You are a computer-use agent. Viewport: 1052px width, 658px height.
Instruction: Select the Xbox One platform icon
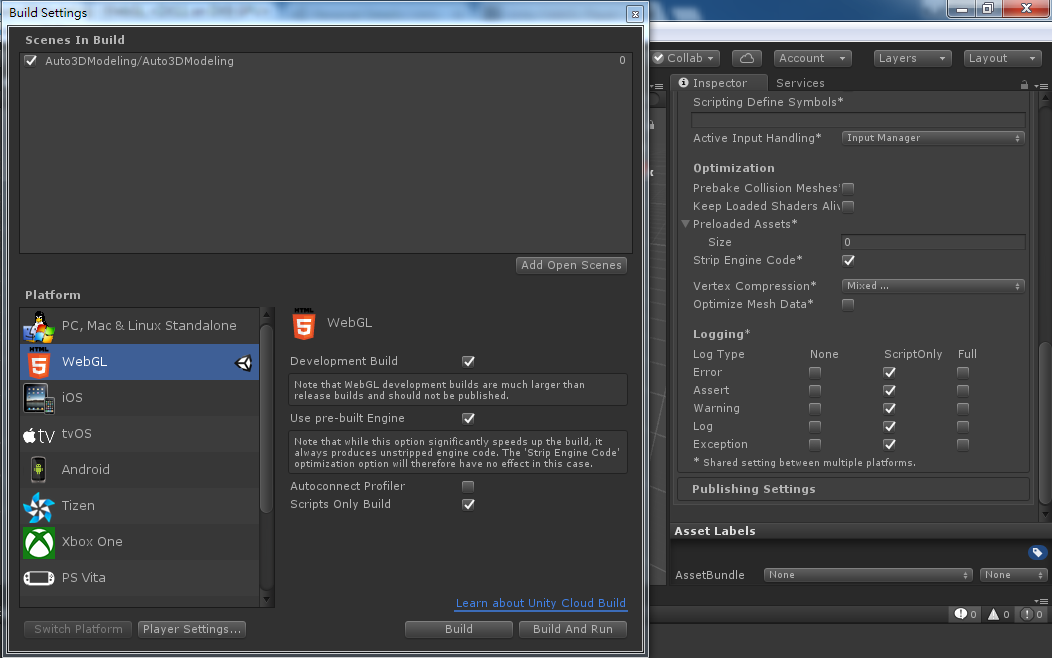click(x=39, y=541)
